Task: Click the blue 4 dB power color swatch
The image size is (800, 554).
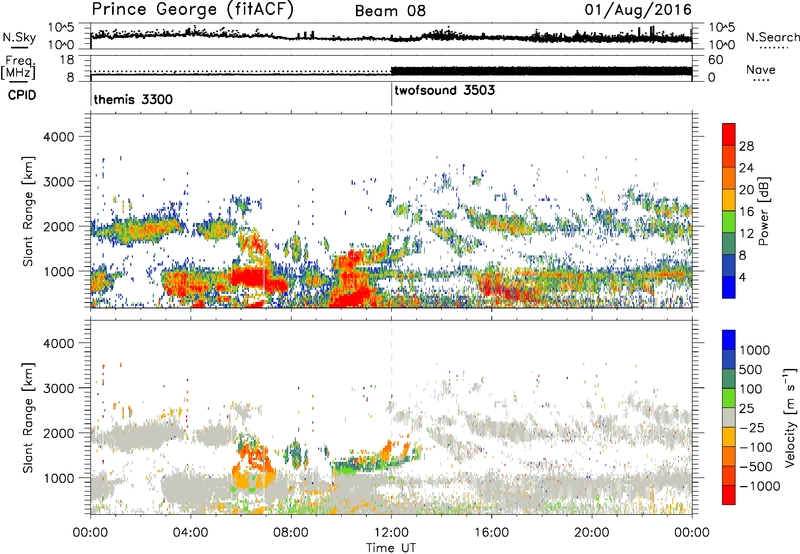Action: point(729,287)
